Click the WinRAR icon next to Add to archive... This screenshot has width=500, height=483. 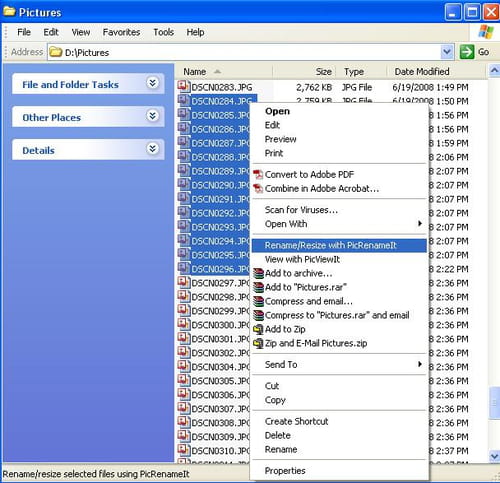[258, 273]
